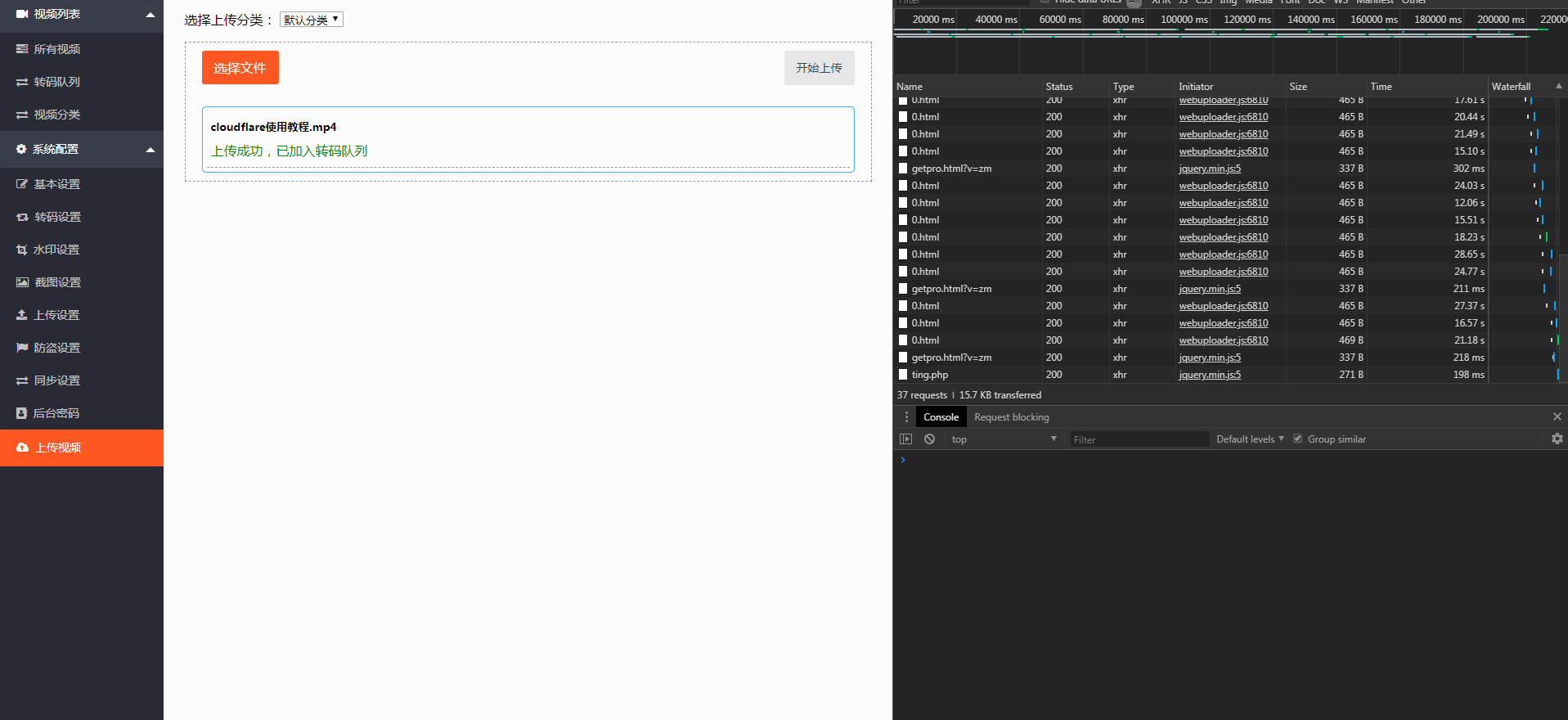The image size is (1568, 720).
Task: Open jquery.min.js:5 link in ting.php row
Action: pyautogui.click(x=1210, y=375)
